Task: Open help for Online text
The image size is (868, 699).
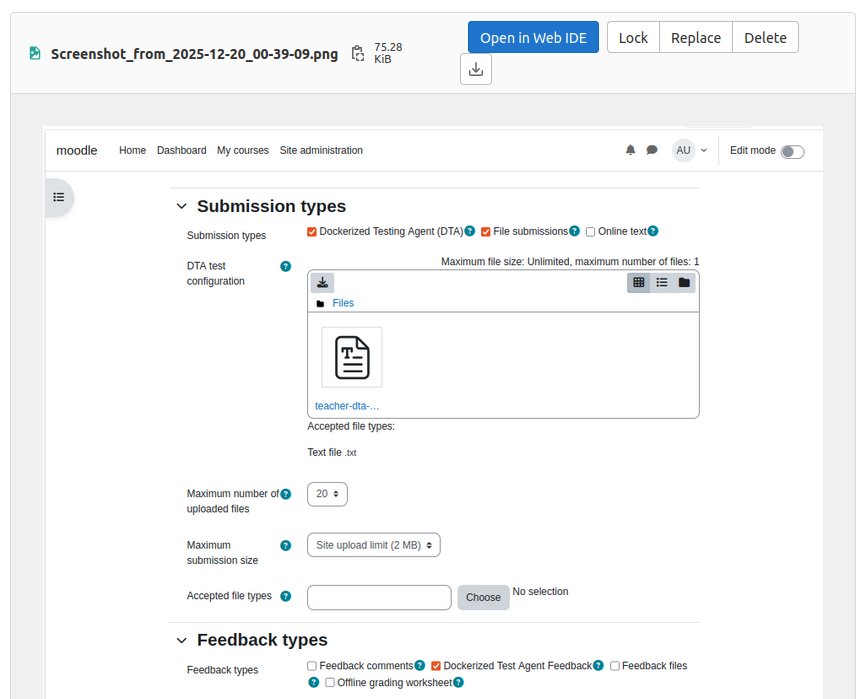Action: (x=653, y=231)
